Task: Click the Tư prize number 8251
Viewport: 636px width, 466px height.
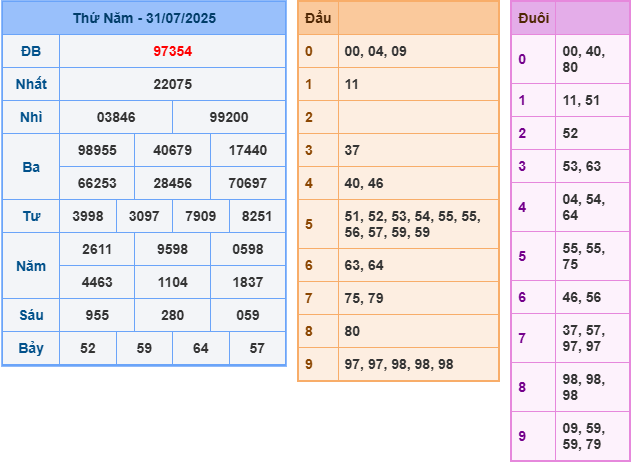Action: click(x=257, y=216)
